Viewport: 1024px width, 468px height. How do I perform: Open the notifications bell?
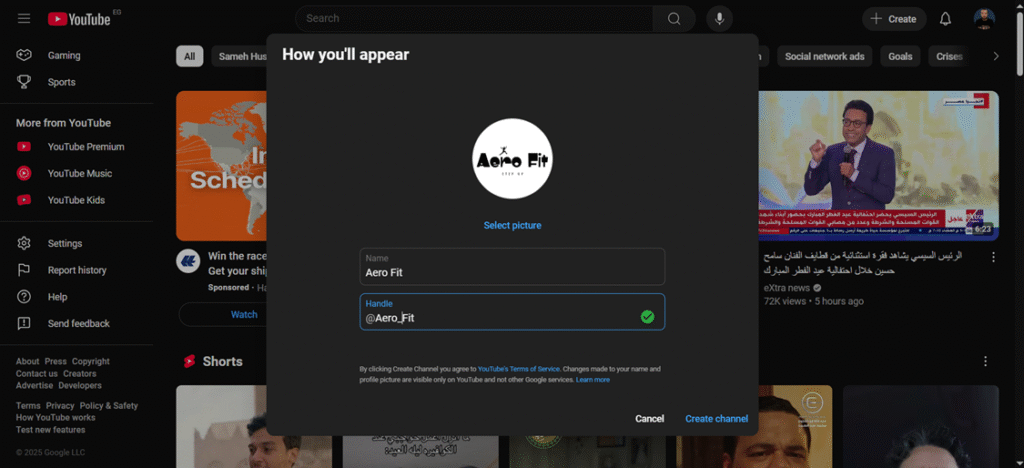[945, 19]
